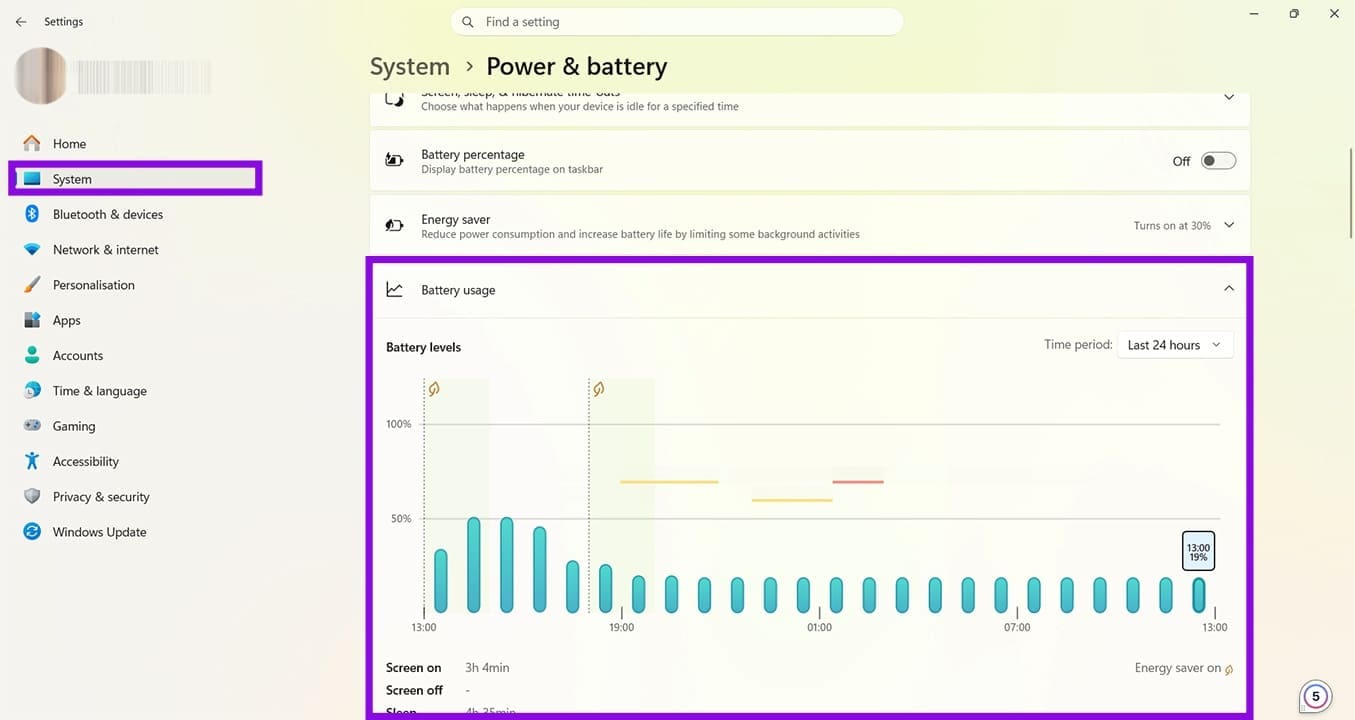Viewport: 1355px width, 720px height.
Task: Click the Find a setting search box
Action: pos(677,21)
